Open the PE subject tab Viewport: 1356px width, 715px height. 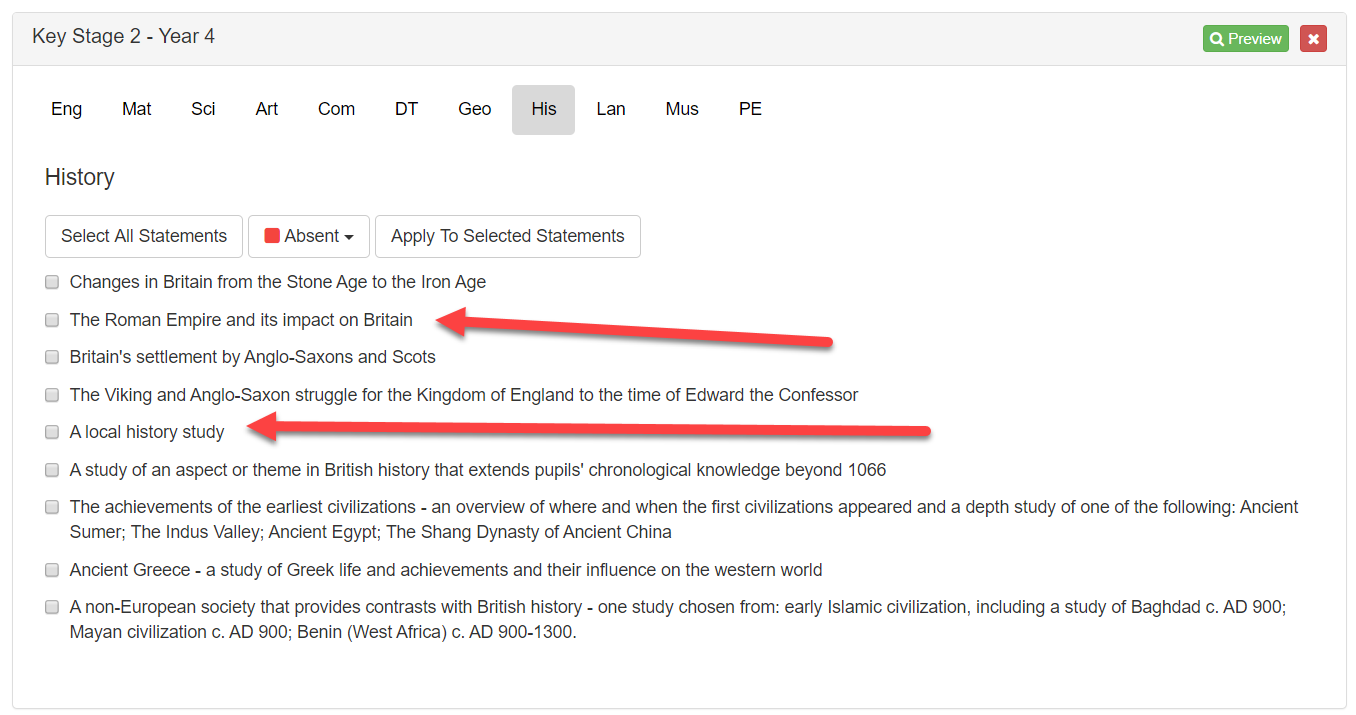coord(750,109)
